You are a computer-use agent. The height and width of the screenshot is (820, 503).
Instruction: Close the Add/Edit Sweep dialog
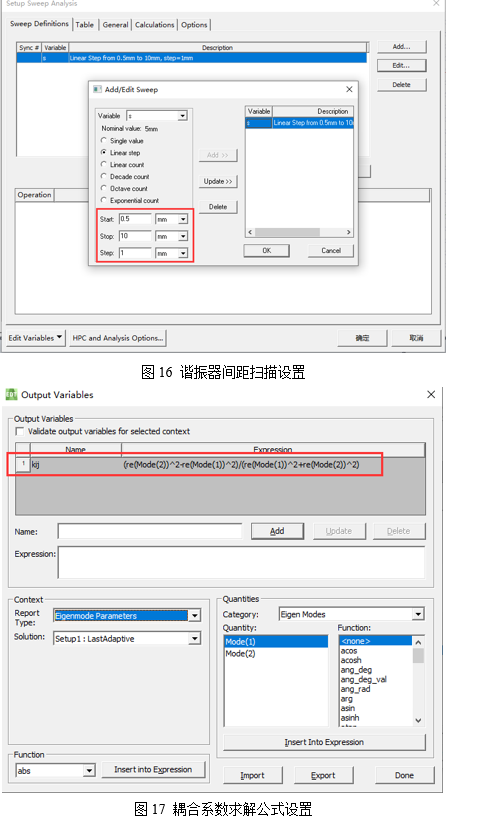click(349, 89)
